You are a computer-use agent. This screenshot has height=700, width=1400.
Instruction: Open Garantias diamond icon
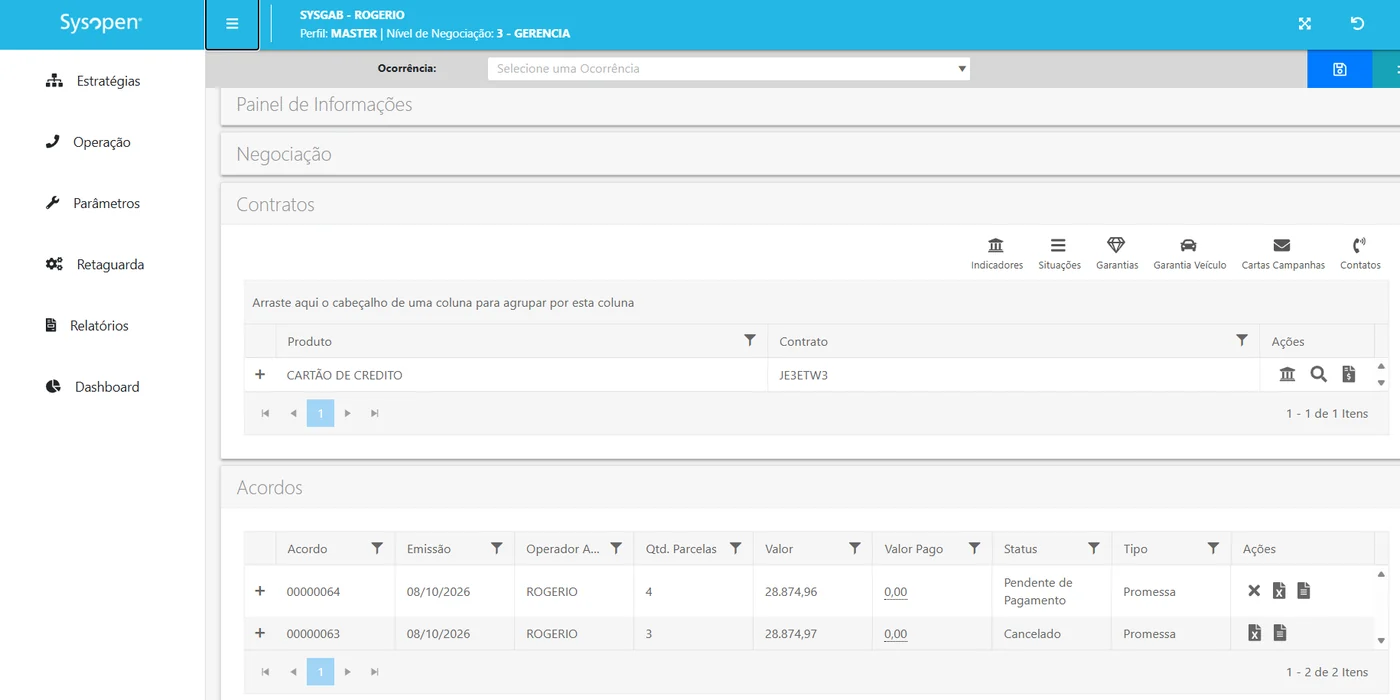coord(1117,254)
